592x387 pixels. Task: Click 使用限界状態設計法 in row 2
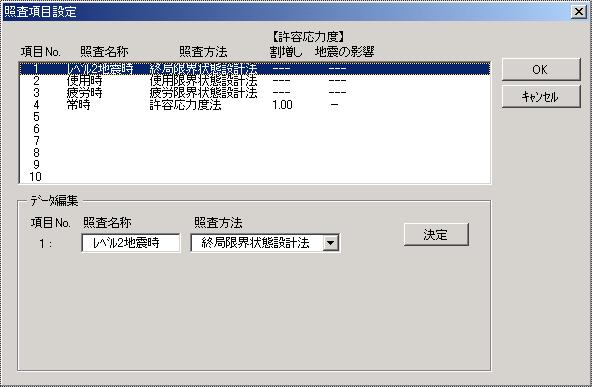pos(204,80)
